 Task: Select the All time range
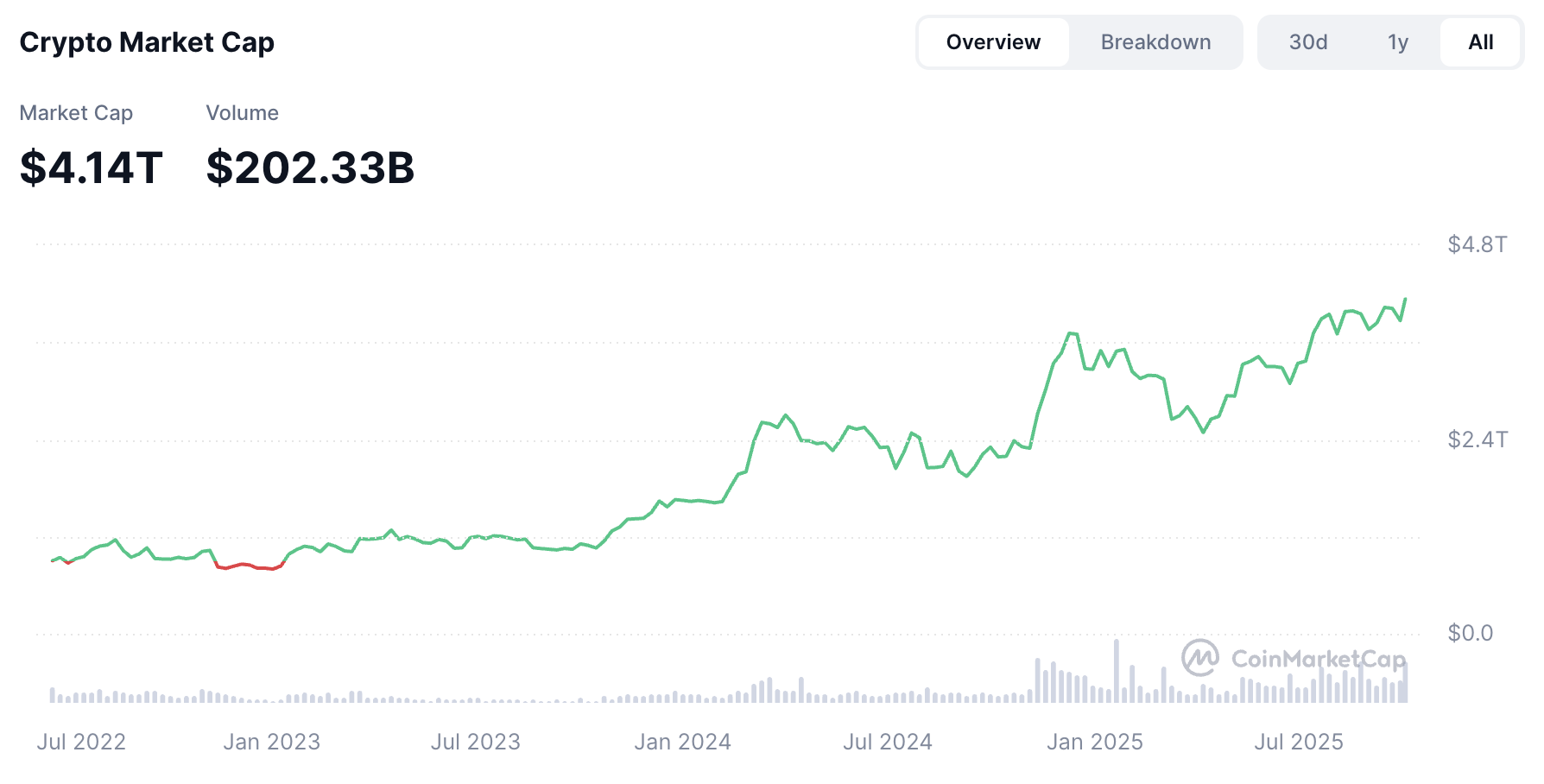(x=1480, y=42)
